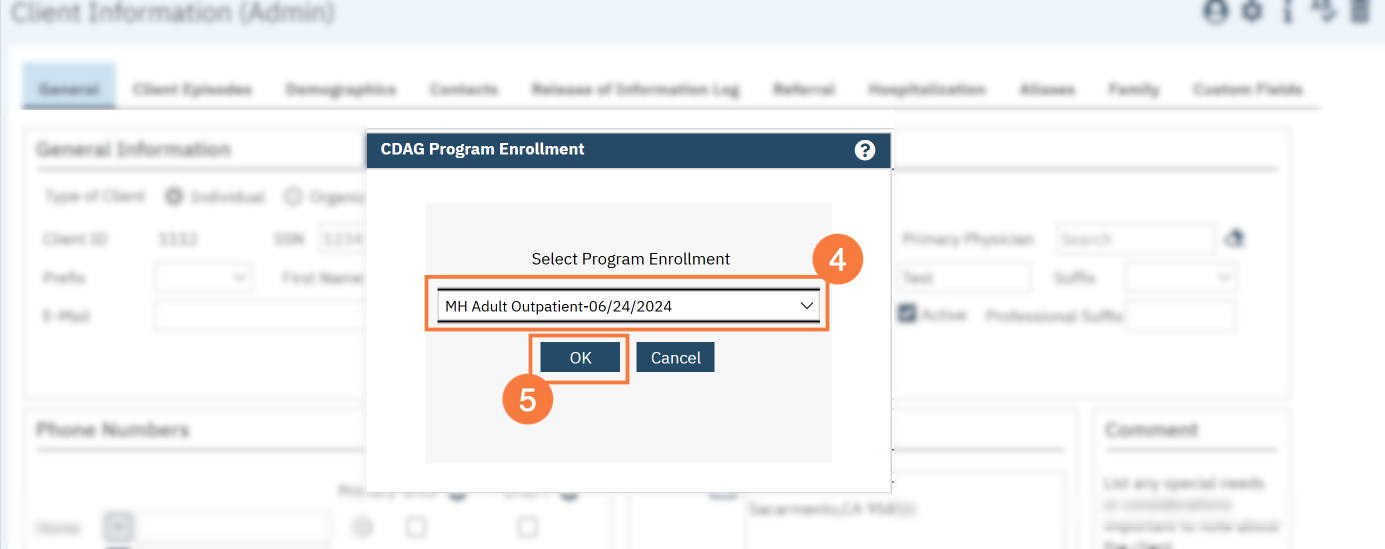Viewport: 1385px width, 549px height.
Task: Select the Individual client type radio button
Action: click(174, 197)
